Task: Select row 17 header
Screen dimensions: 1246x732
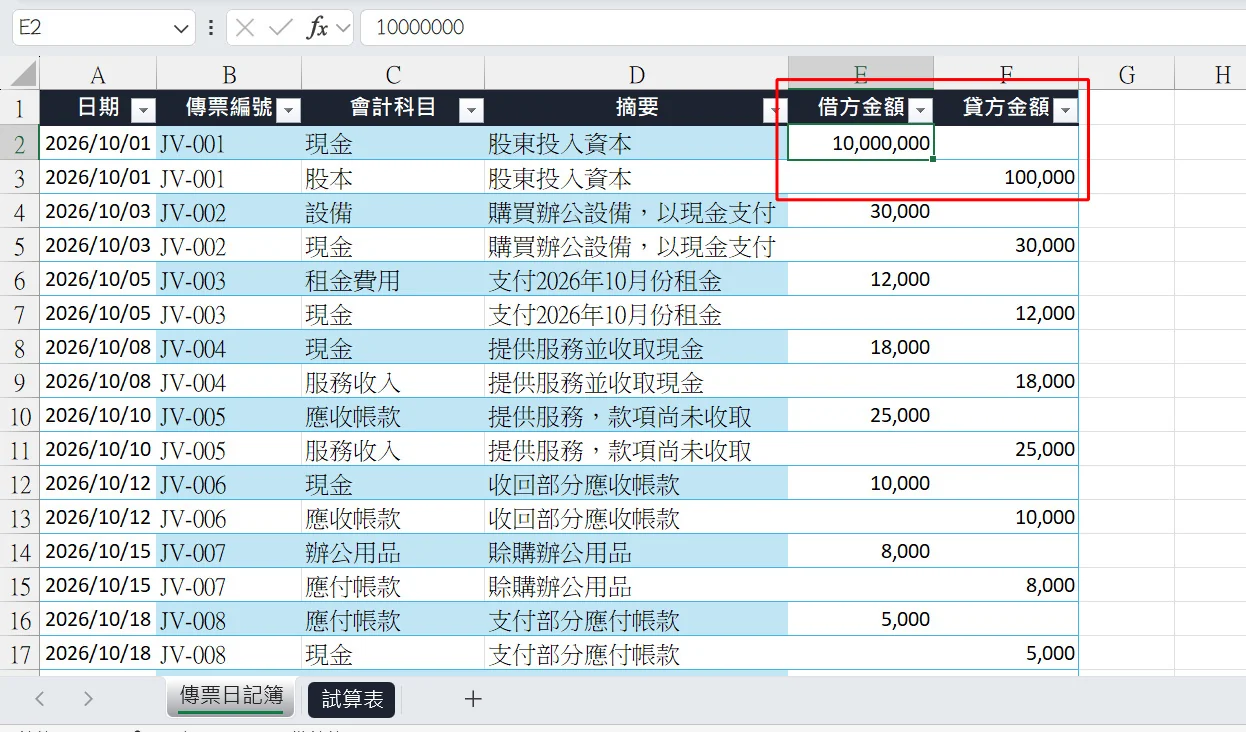Action: coord(20,654)
